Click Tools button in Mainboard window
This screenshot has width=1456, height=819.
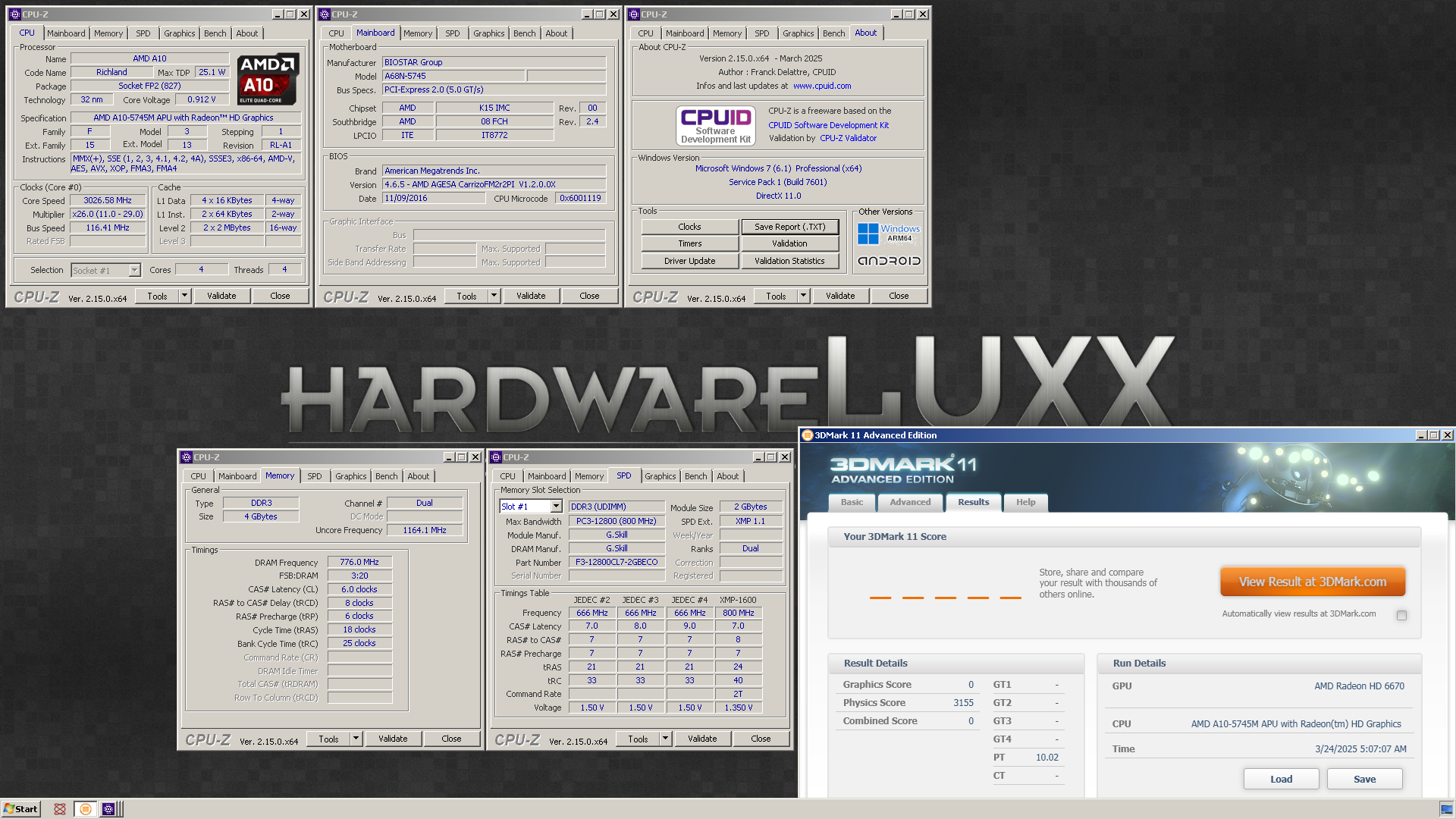tap(466, 296)
